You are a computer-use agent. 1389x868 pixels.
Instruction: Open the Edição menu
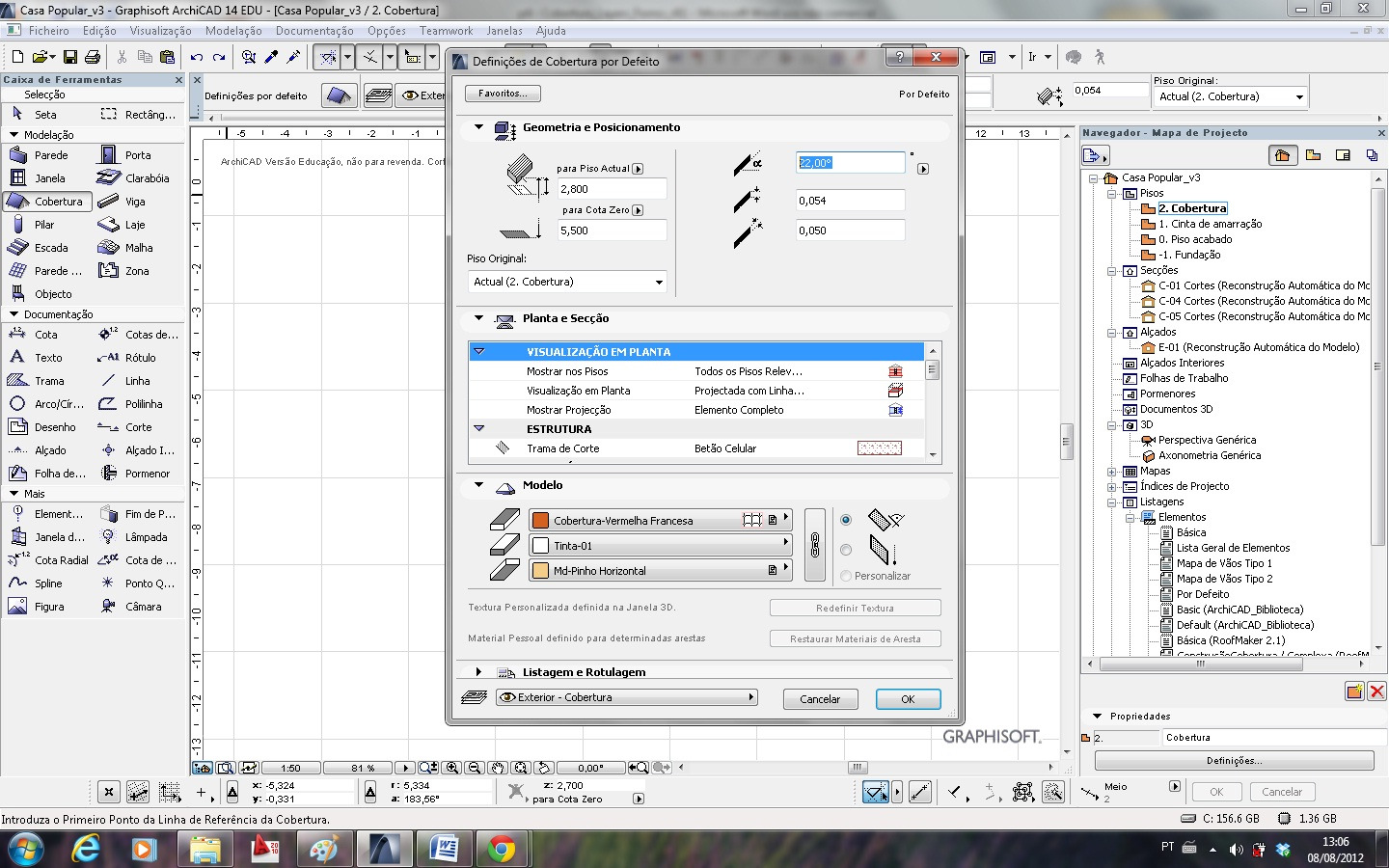[x=99, y=31]
